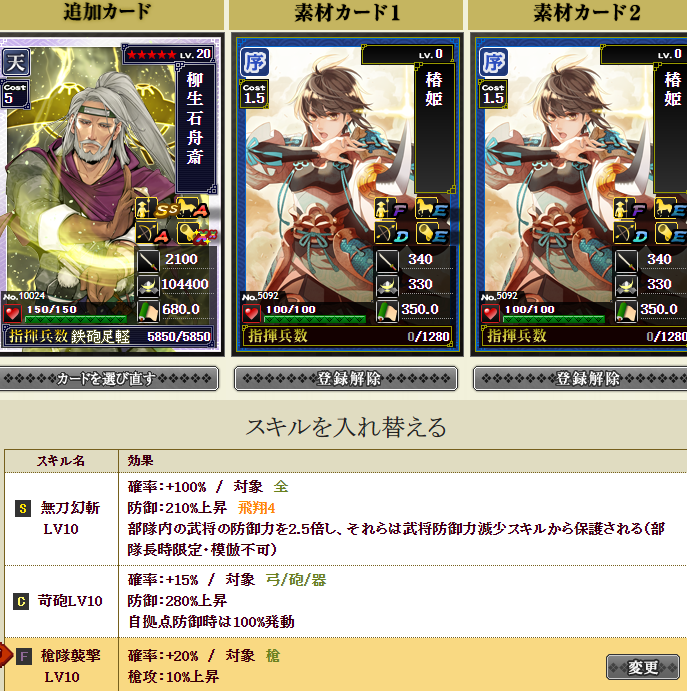
Task: Click the spear aptitude SS icon on 柳生石舟斎
Action: 156,208
